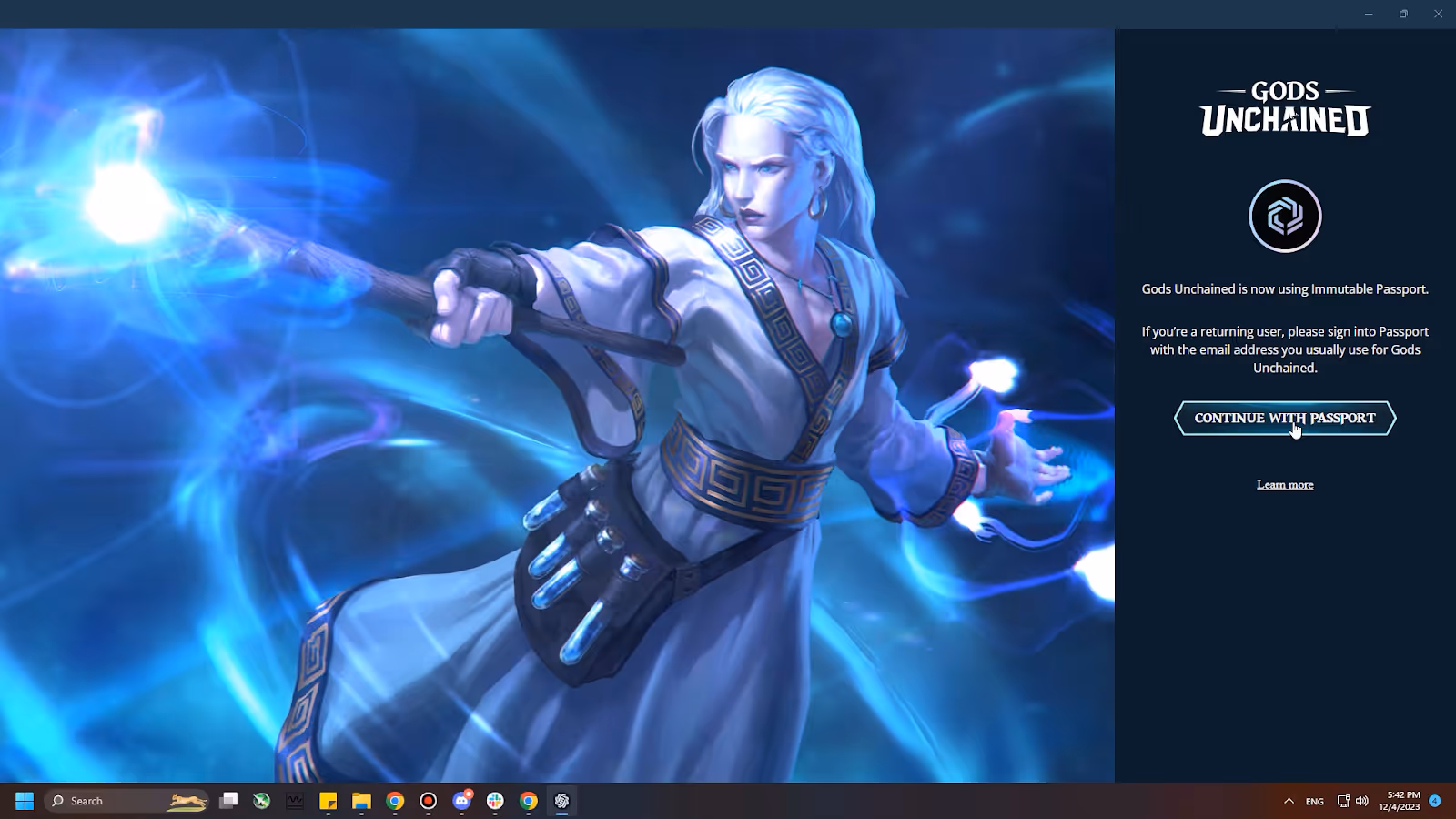
Task: Click the active Gods Unchained taskbar icon
Action: coord(562,801)
